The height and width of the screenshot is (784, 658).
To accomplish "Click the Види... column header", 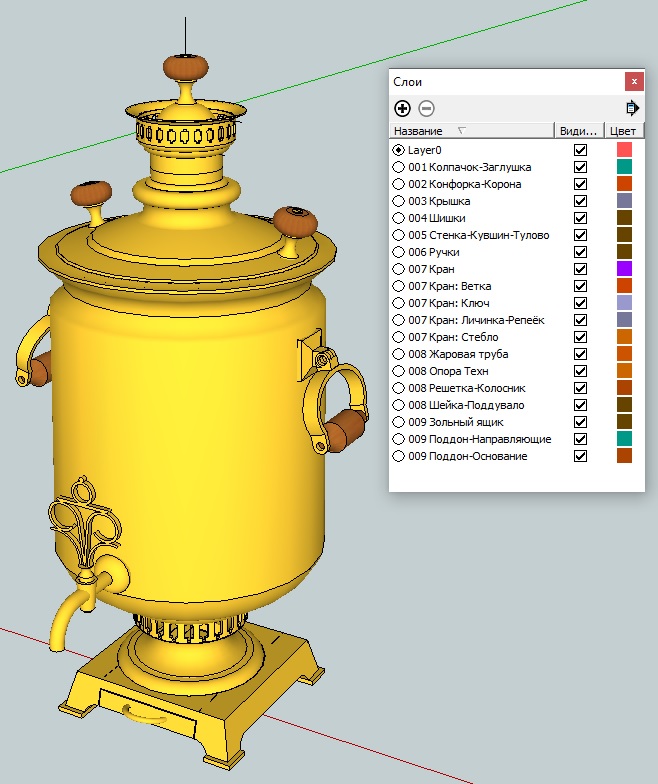I will (x=579, y=131).
